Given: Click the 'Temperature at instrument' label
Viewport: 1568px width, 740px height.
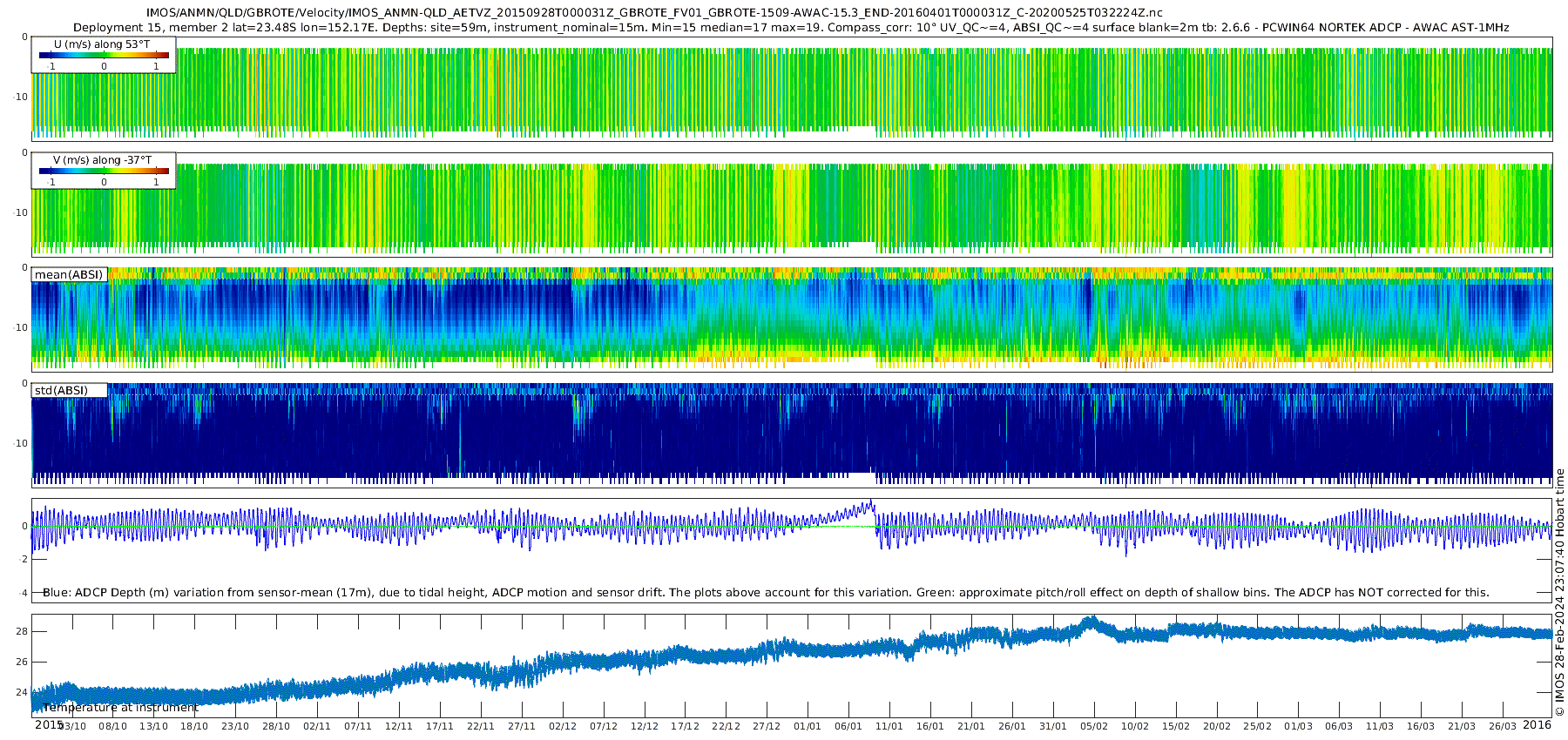Looking at the screenshot, I should tap(121, 707).
